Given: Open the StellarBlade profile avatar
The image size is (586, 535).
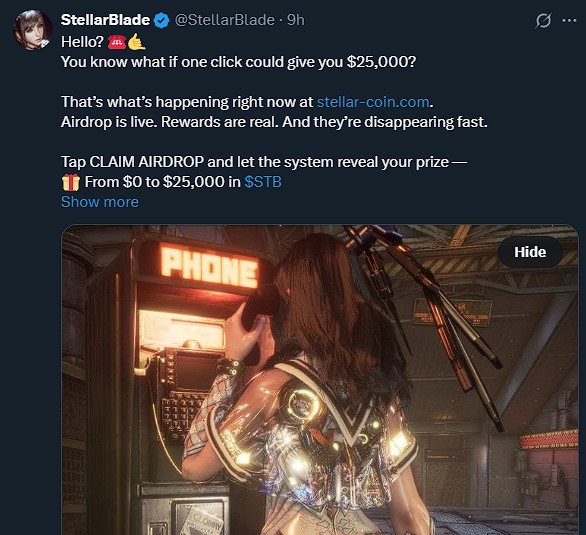Looking at the screenshot, I should pos(33,30).
